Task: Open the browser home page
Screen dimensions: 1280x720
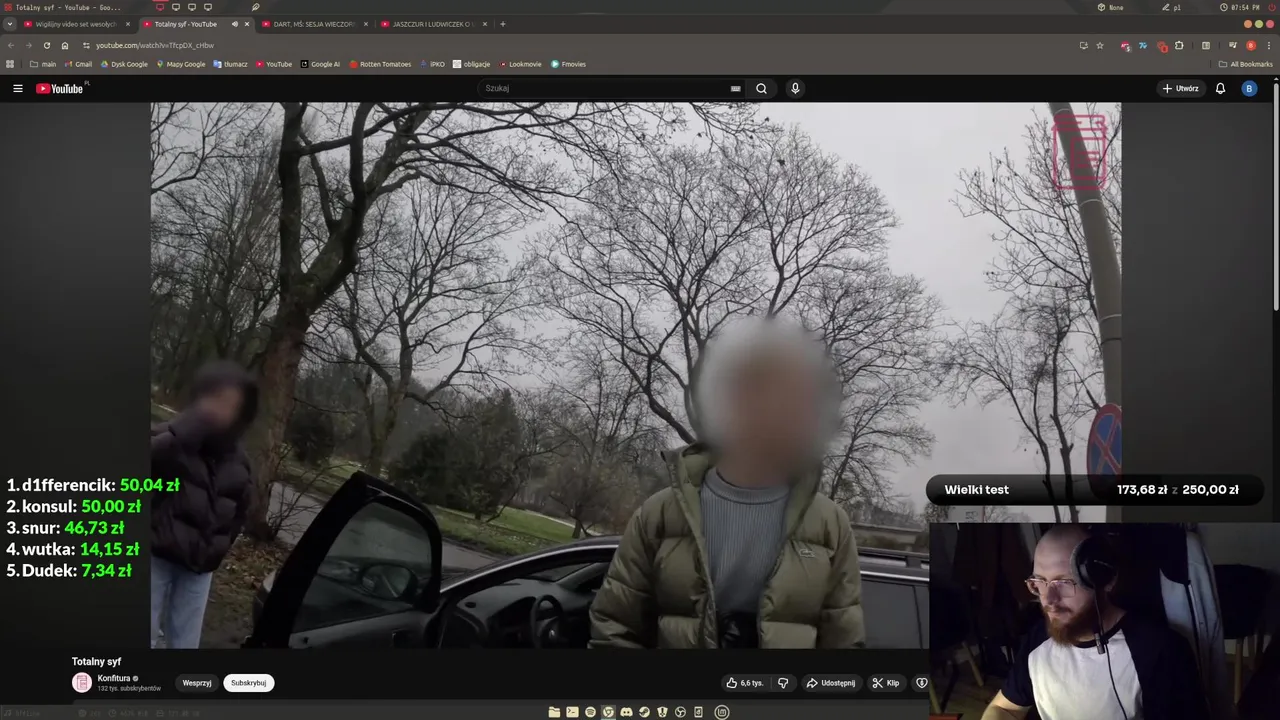Action: click(x=65, y=45)
